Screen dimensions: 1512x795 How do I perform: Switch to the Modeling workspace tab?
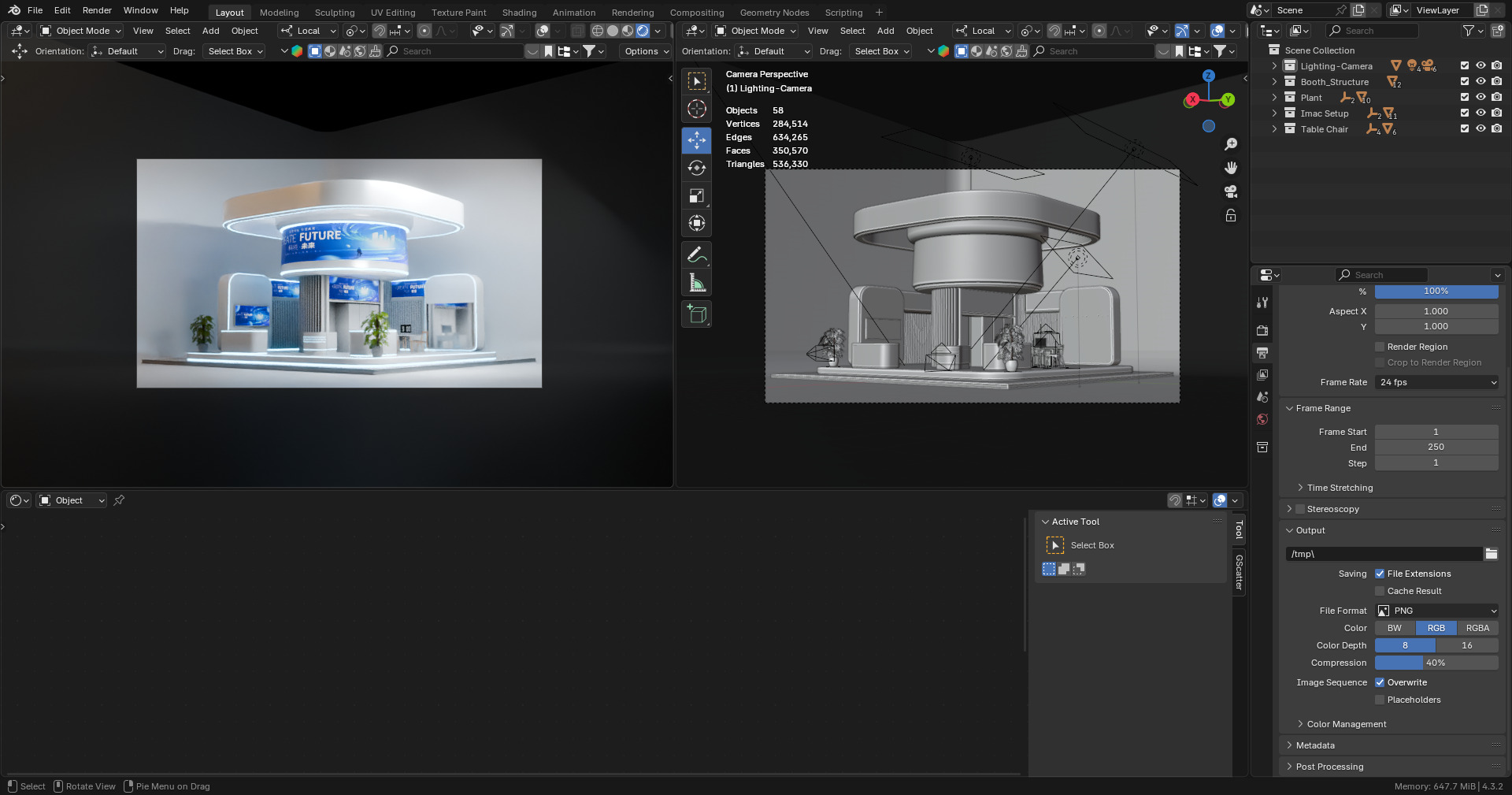tap(280, 13)
